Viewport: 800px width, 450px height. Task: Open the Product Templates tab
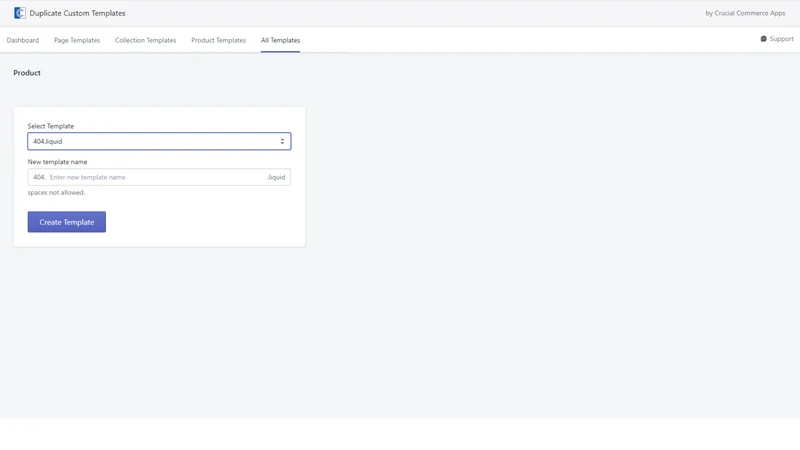tap(218, 40)
